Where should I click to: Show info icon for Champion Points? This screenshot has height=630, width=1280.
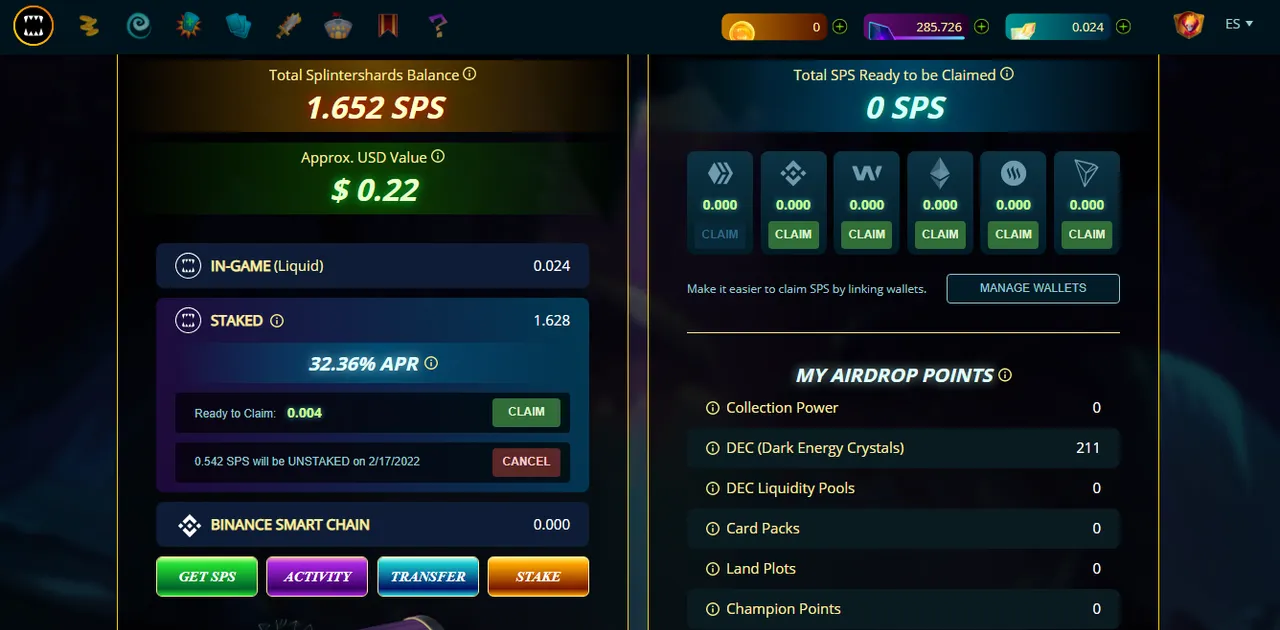(x=713, y=609)
